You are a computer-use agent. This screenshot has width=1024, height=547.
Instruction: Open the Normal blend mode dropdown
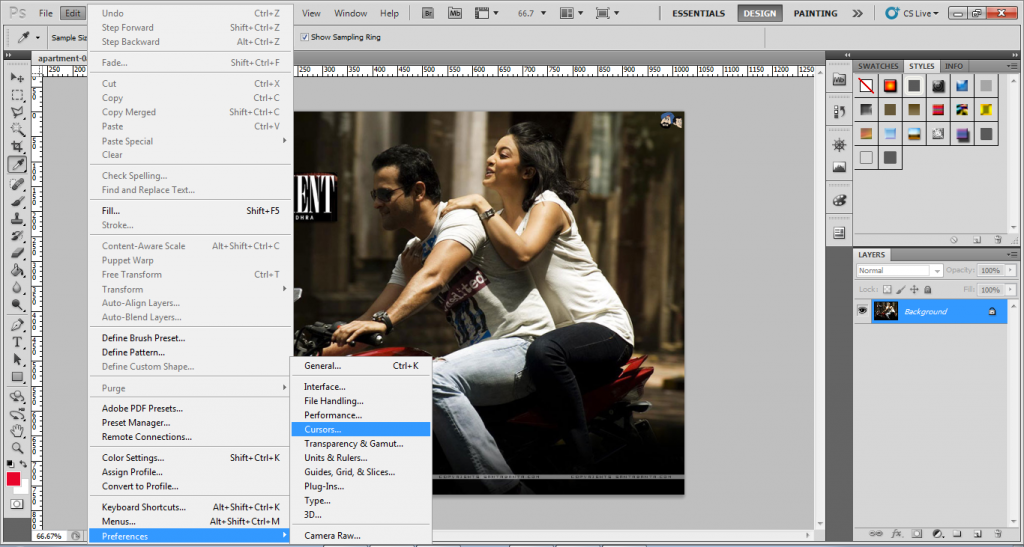pyautogui.click(x=900, y=270)
